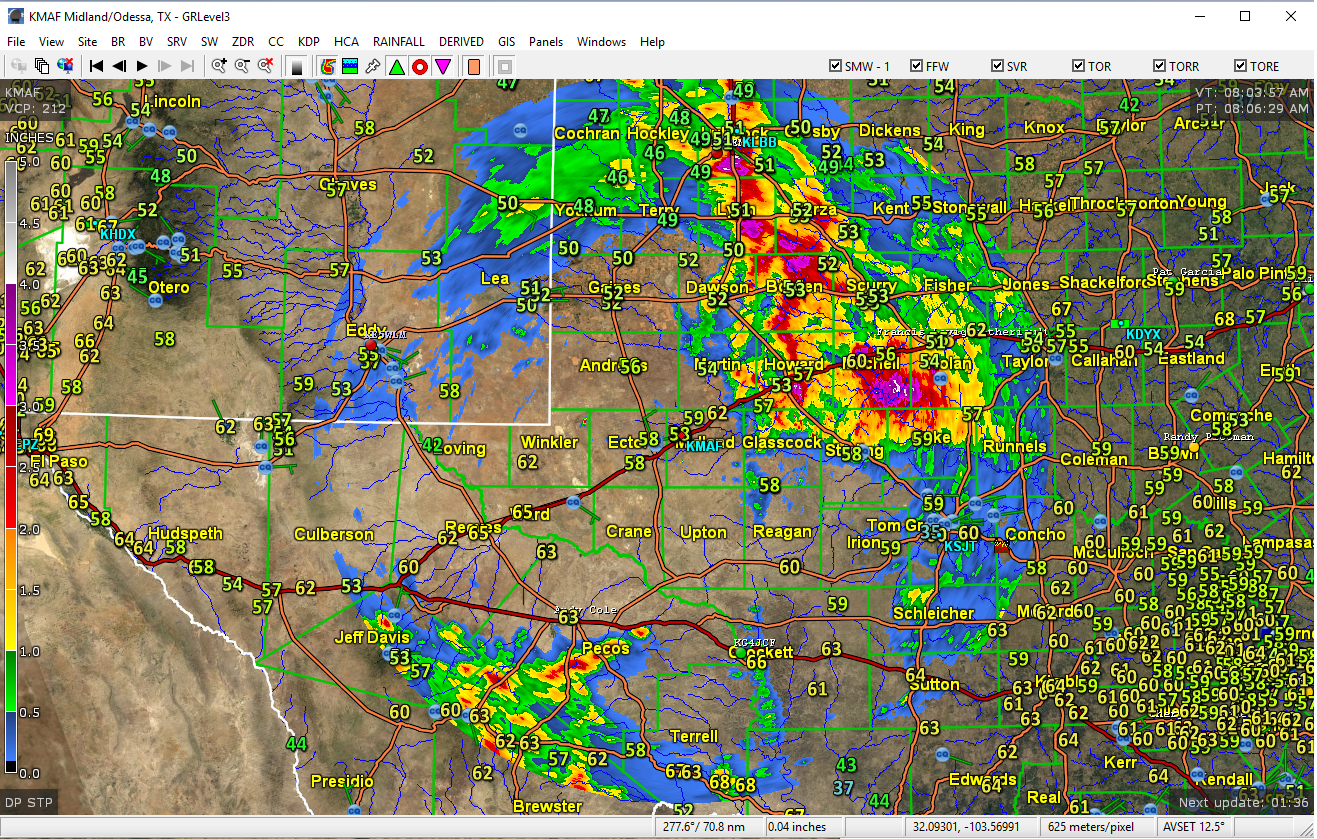Play the radar loop animation
Viewport: 1317px width, 839px height.
pyautogui.click(x=141, y=66)
